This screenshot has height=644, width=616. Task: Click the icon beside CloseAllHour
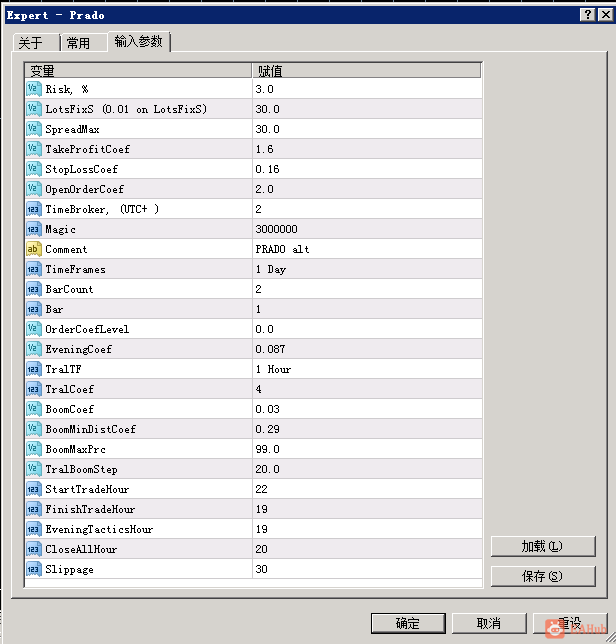34,549
